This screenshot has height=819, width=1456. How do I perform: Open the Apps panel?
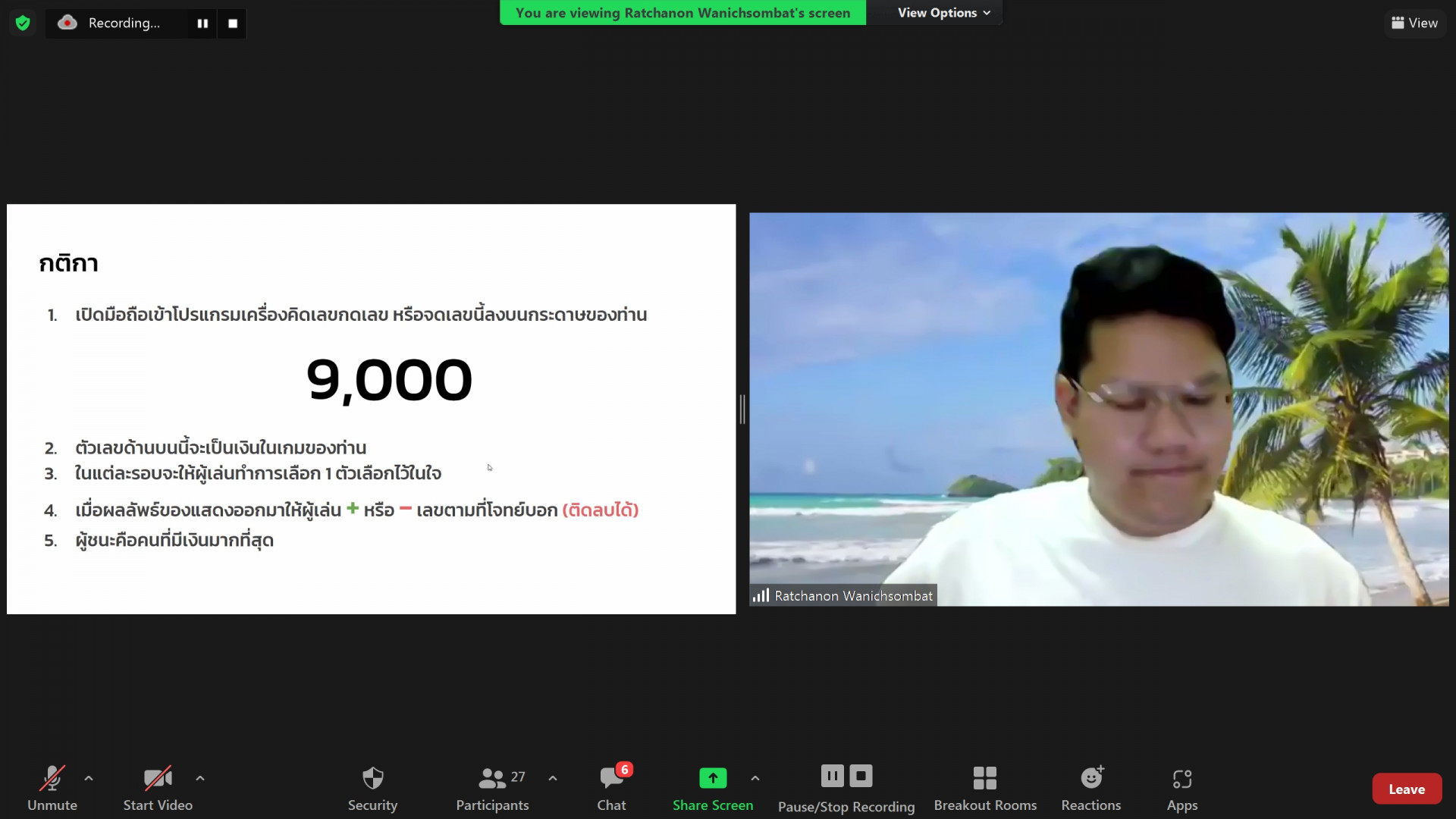coord(1182,789)
